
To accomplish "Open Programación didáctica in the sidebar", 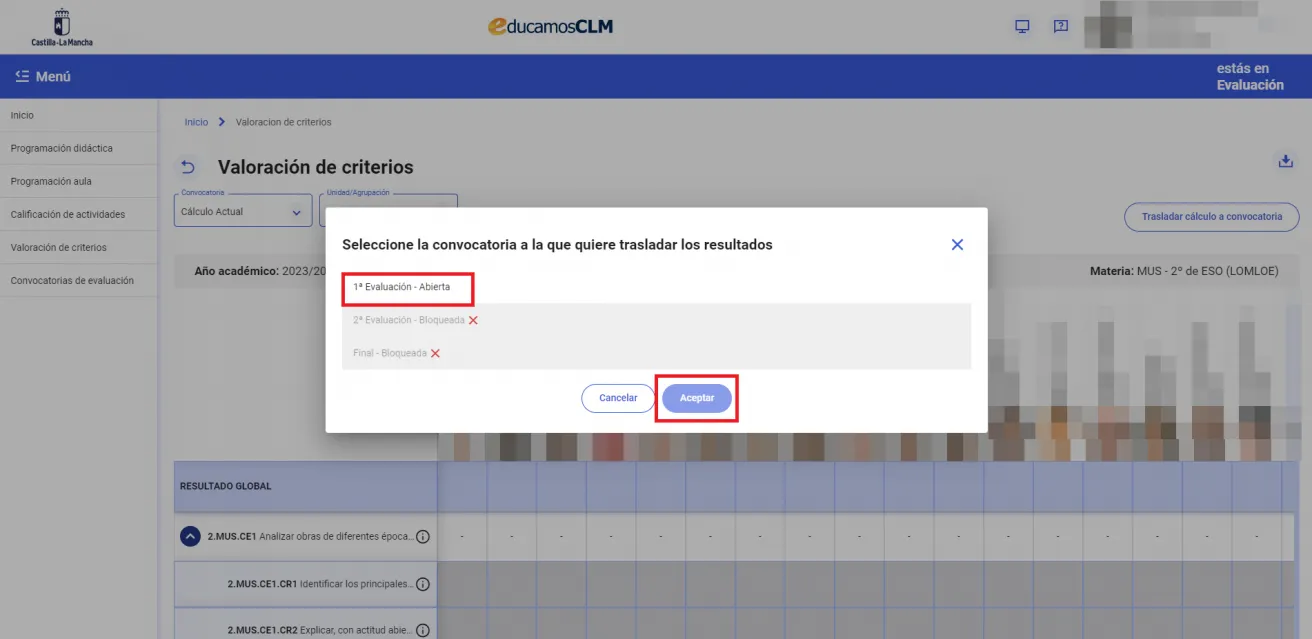I will pyautogui.click(x=62, y=147).
